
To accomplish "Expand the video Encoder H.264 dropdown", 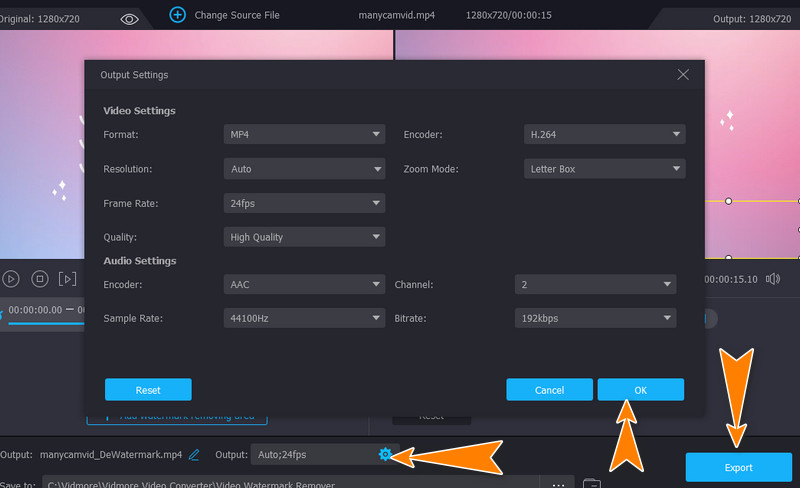I will click(x=604, y=134).
